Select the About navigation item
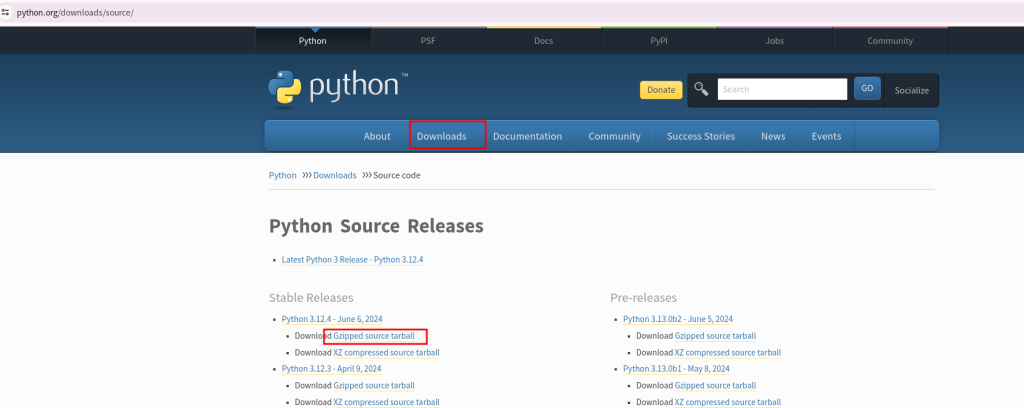Screen dimensions: 1024x408 pyautogui.click(x=377, y=136)
